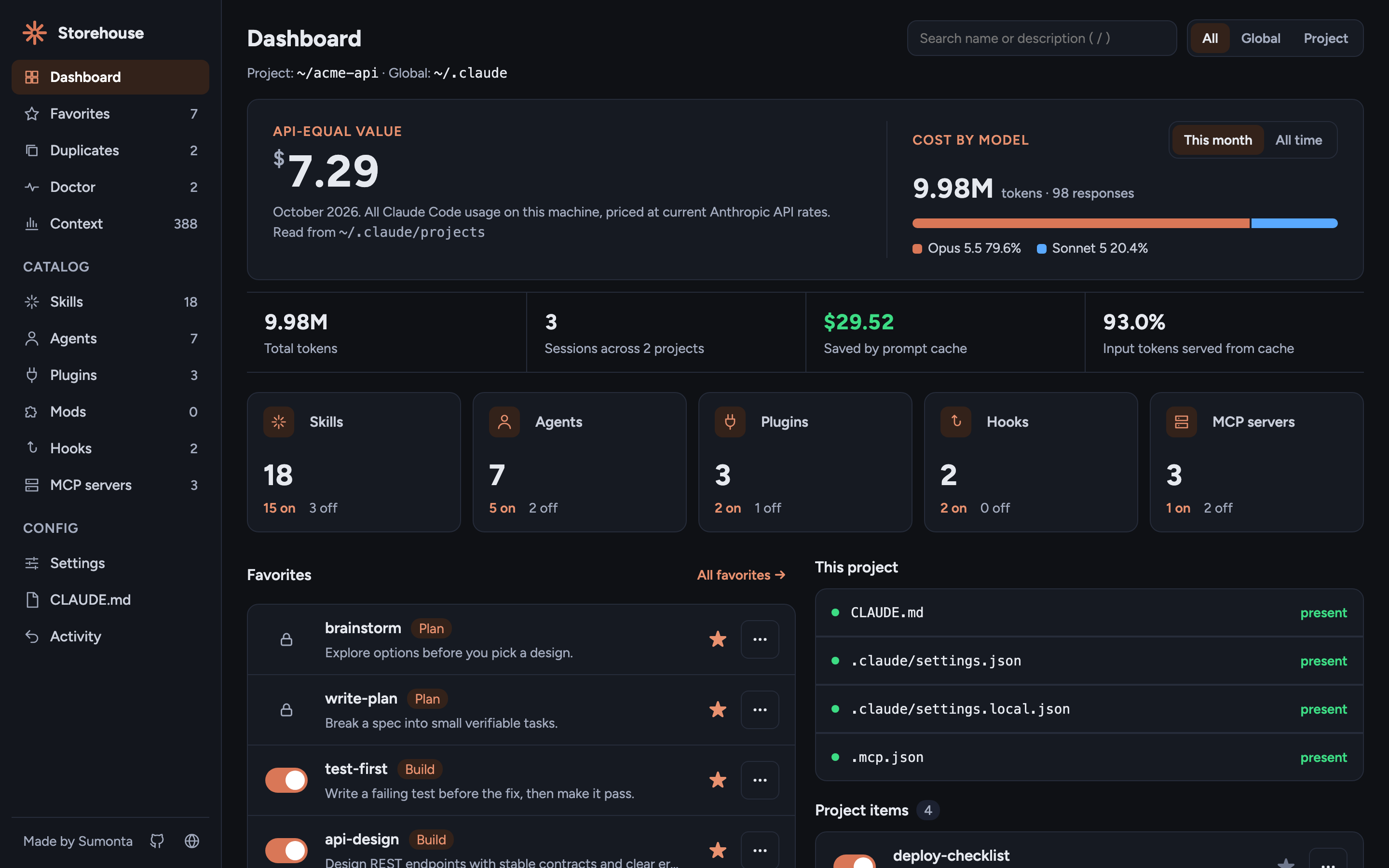
Task: Open Settings in the sidebar
Action: [x=110, y=563]
